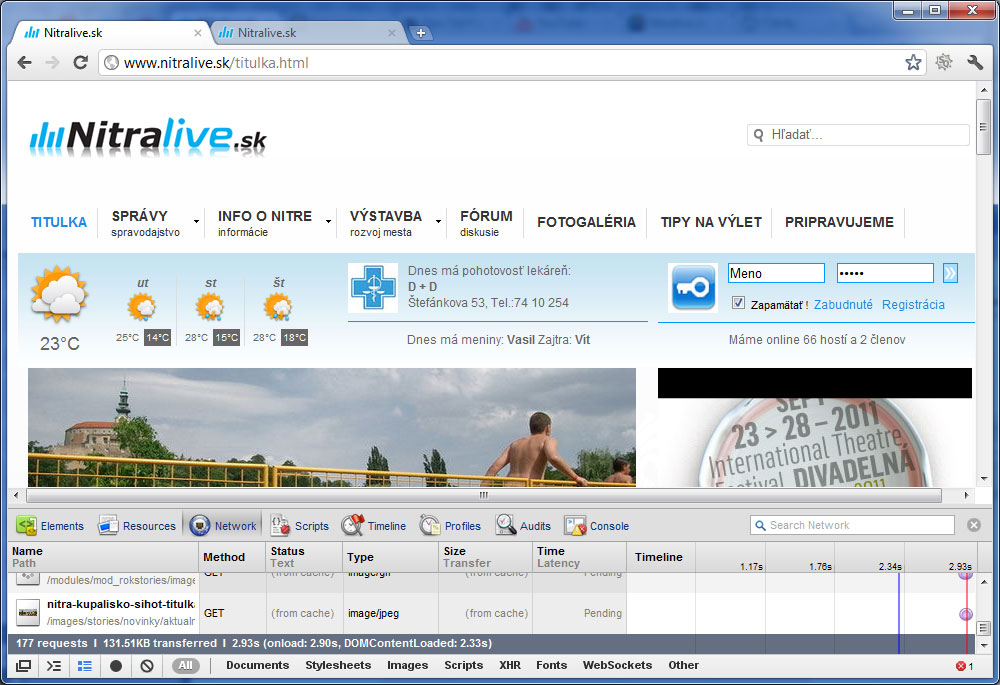The image size is (1000, 685).
Task: Click the Registrácia link
Action: [912, 304]
